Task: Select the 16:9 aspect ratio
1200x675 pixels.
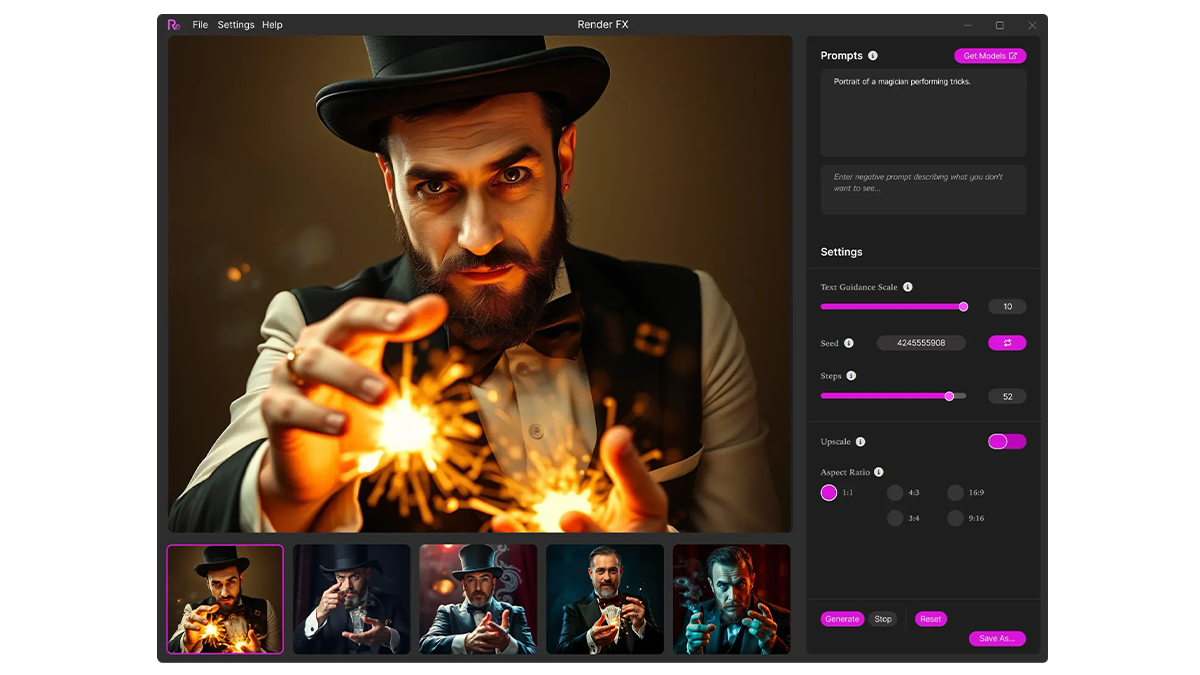Action: tap(955, 493)
